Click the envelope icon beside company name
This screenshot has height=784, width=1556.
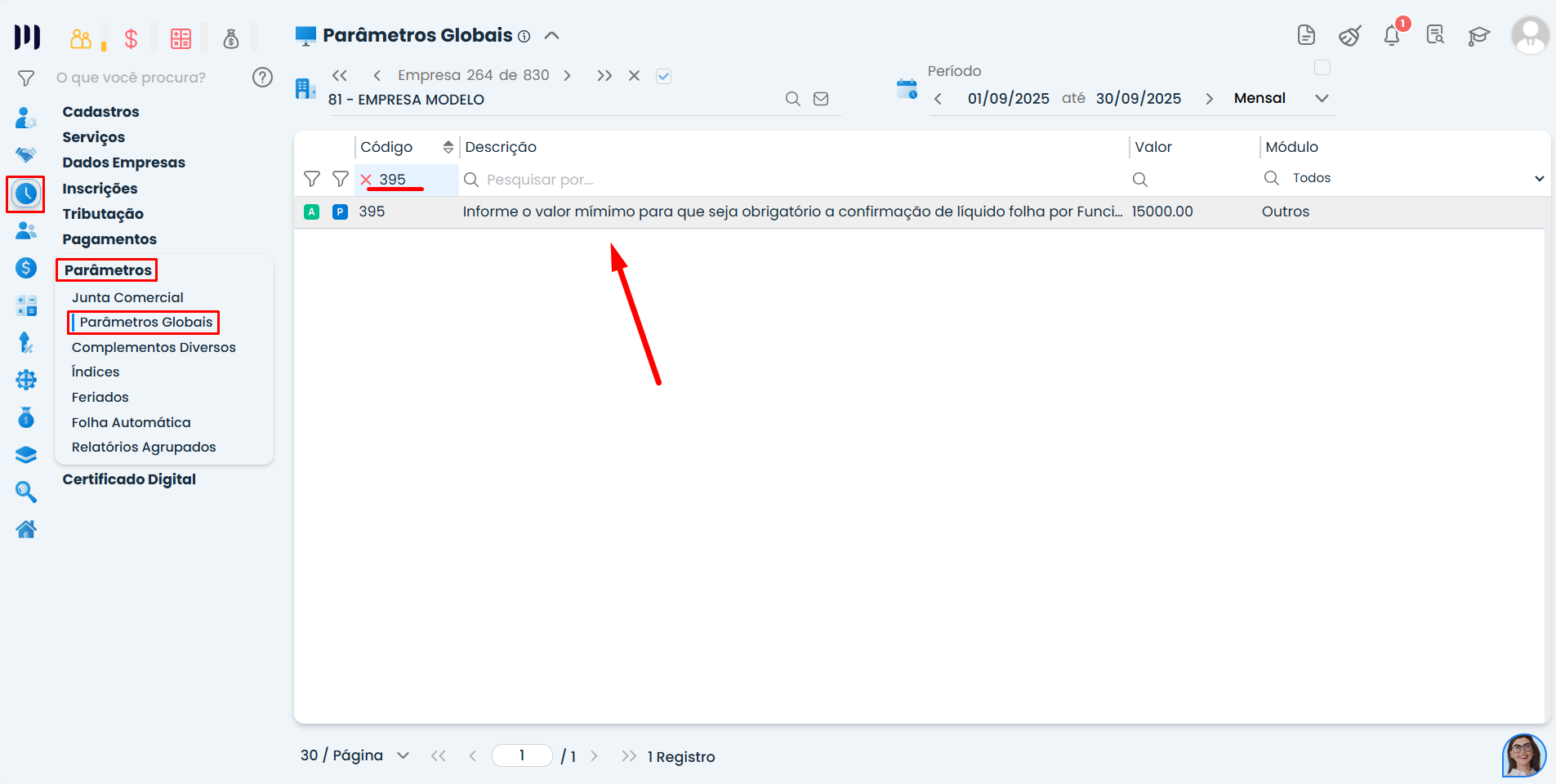coord(821,99)
